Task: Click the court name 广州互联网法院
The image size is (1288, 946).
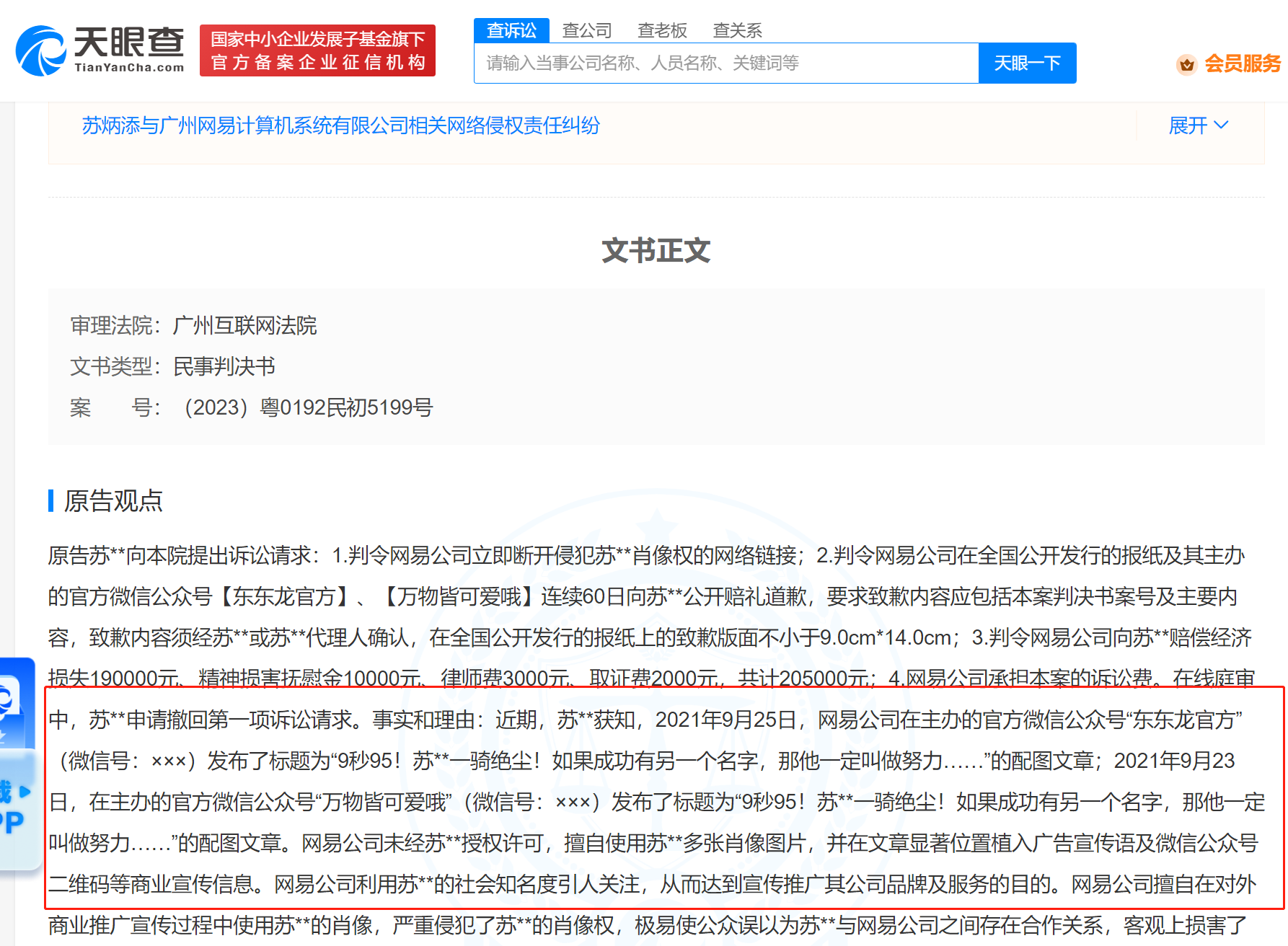Action: pos(245,325)
